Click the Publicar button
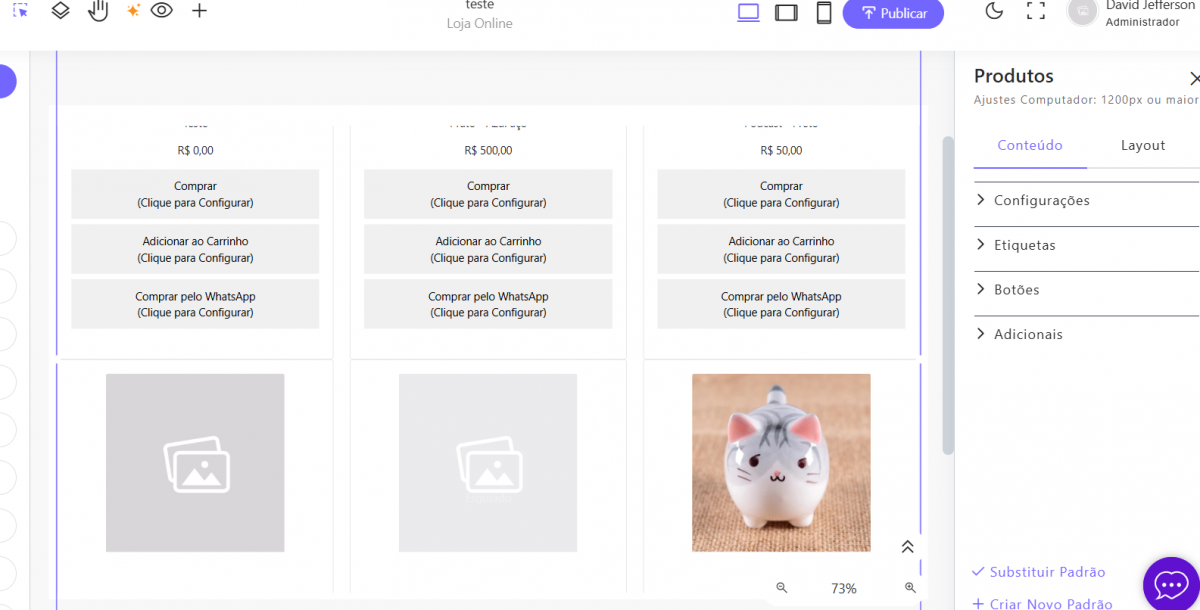This screenshot has width=1200, height=610. point(893,13)
